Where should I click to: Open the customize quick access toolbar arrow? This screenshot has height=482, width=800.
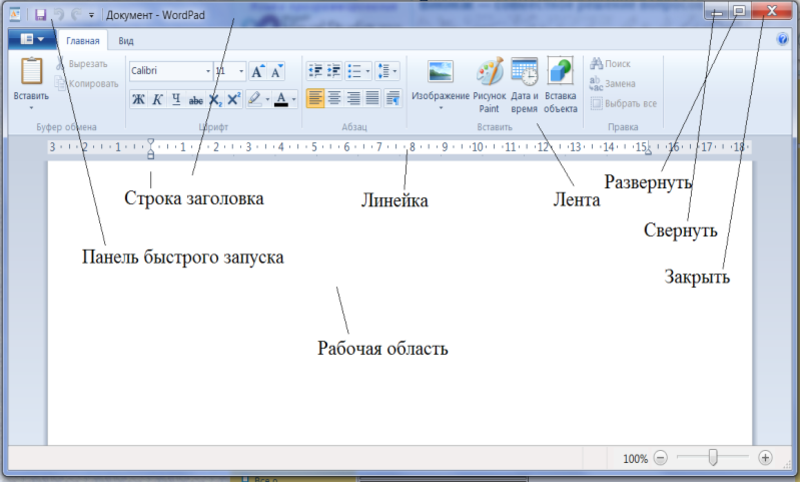[x=92, y=16]
